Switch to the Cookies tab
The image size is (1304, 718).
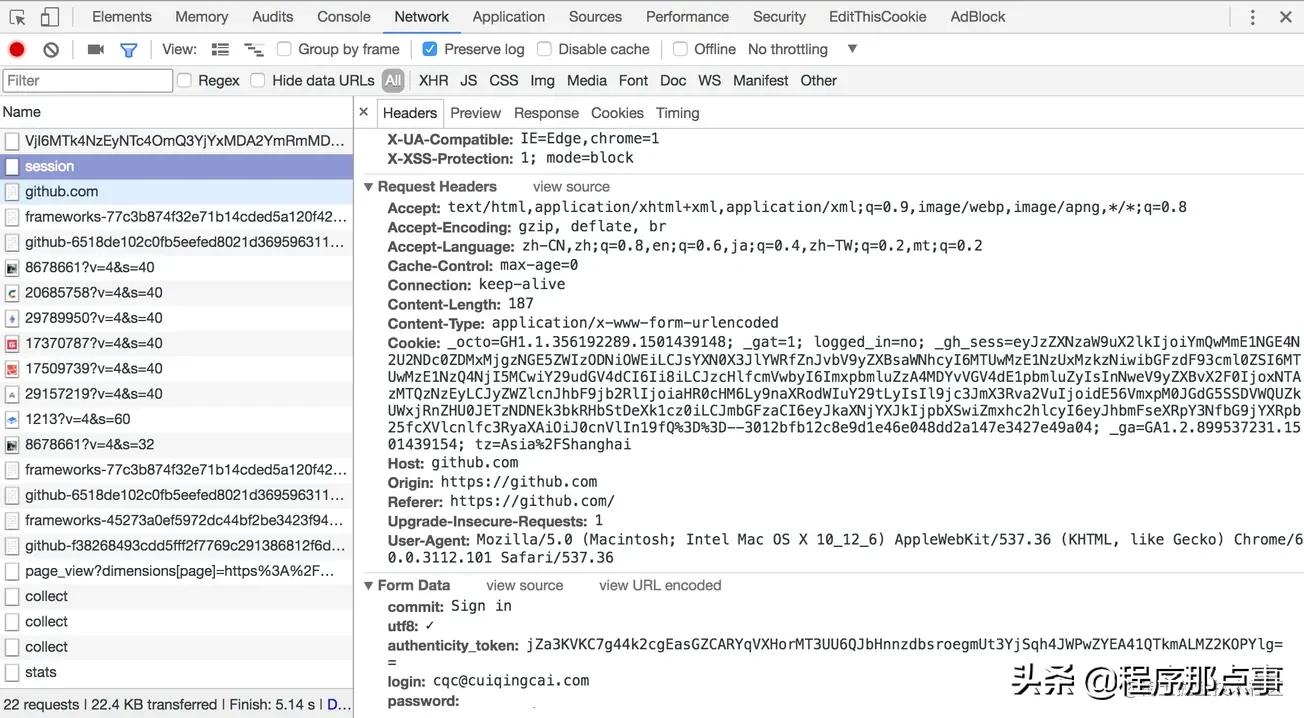617,113
